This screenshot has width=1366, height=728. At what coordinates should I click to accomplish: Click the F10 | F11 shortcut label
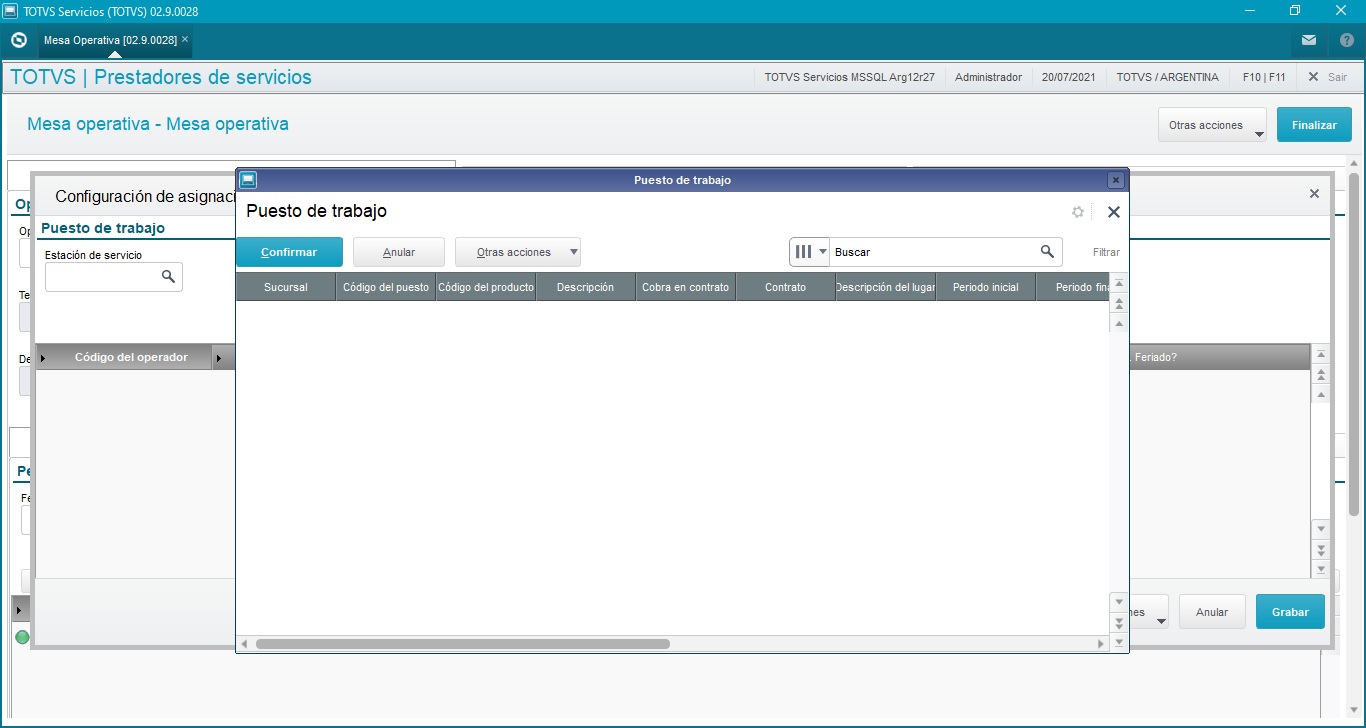[x=1264, y=77]
